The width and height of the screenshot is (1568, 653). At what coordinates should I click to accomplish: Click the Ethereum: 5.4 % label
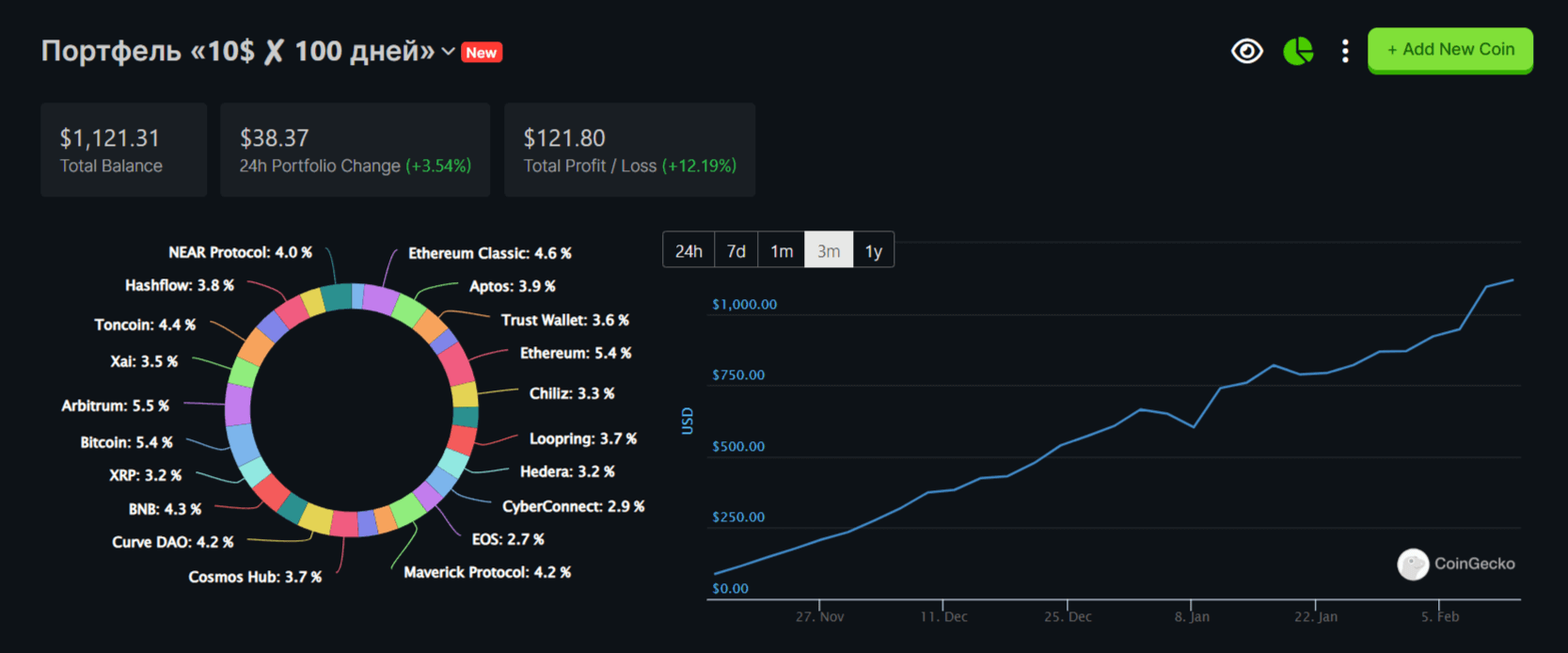point(576,353)
